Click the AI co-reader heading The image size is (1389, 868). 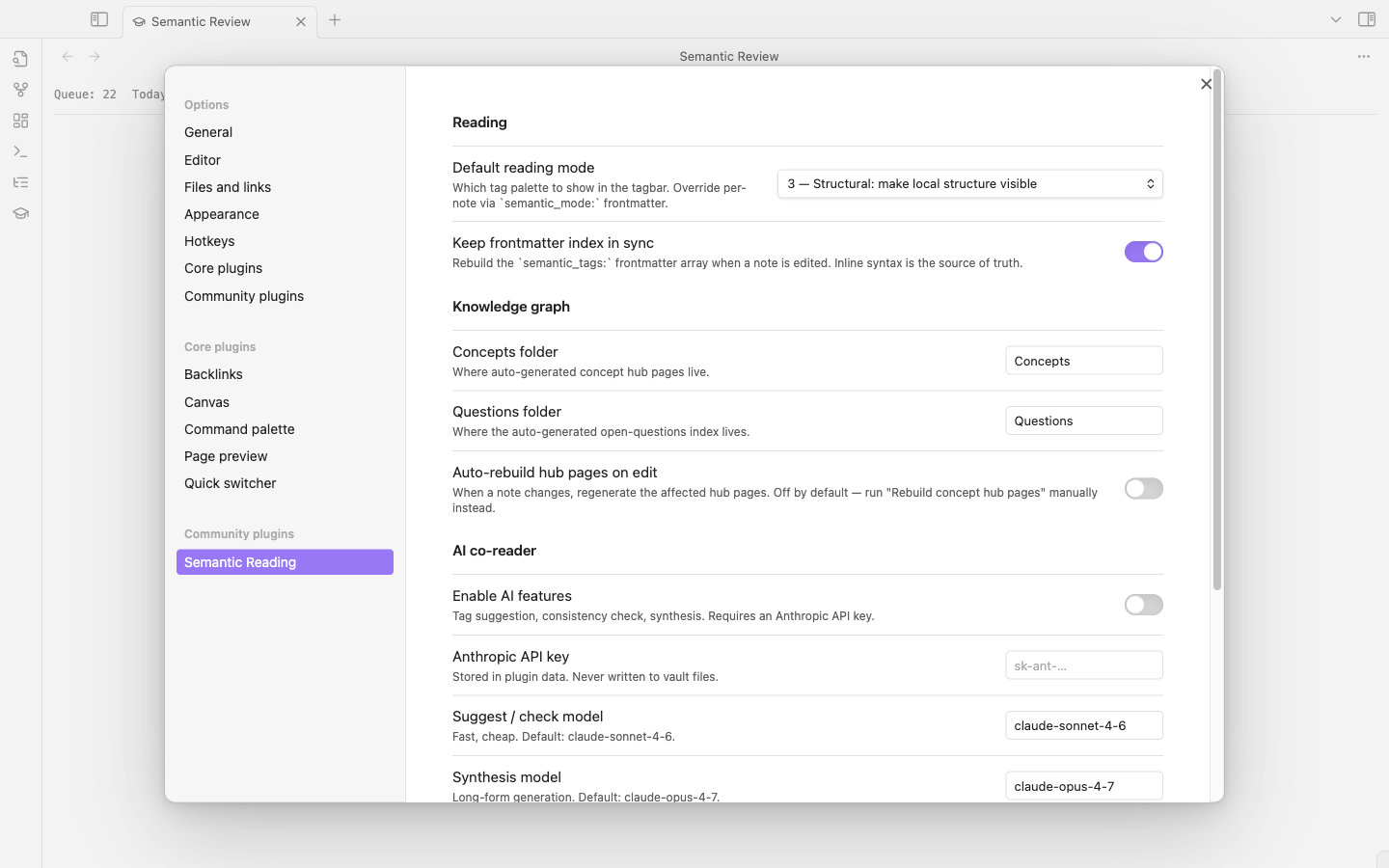[494, 551]
